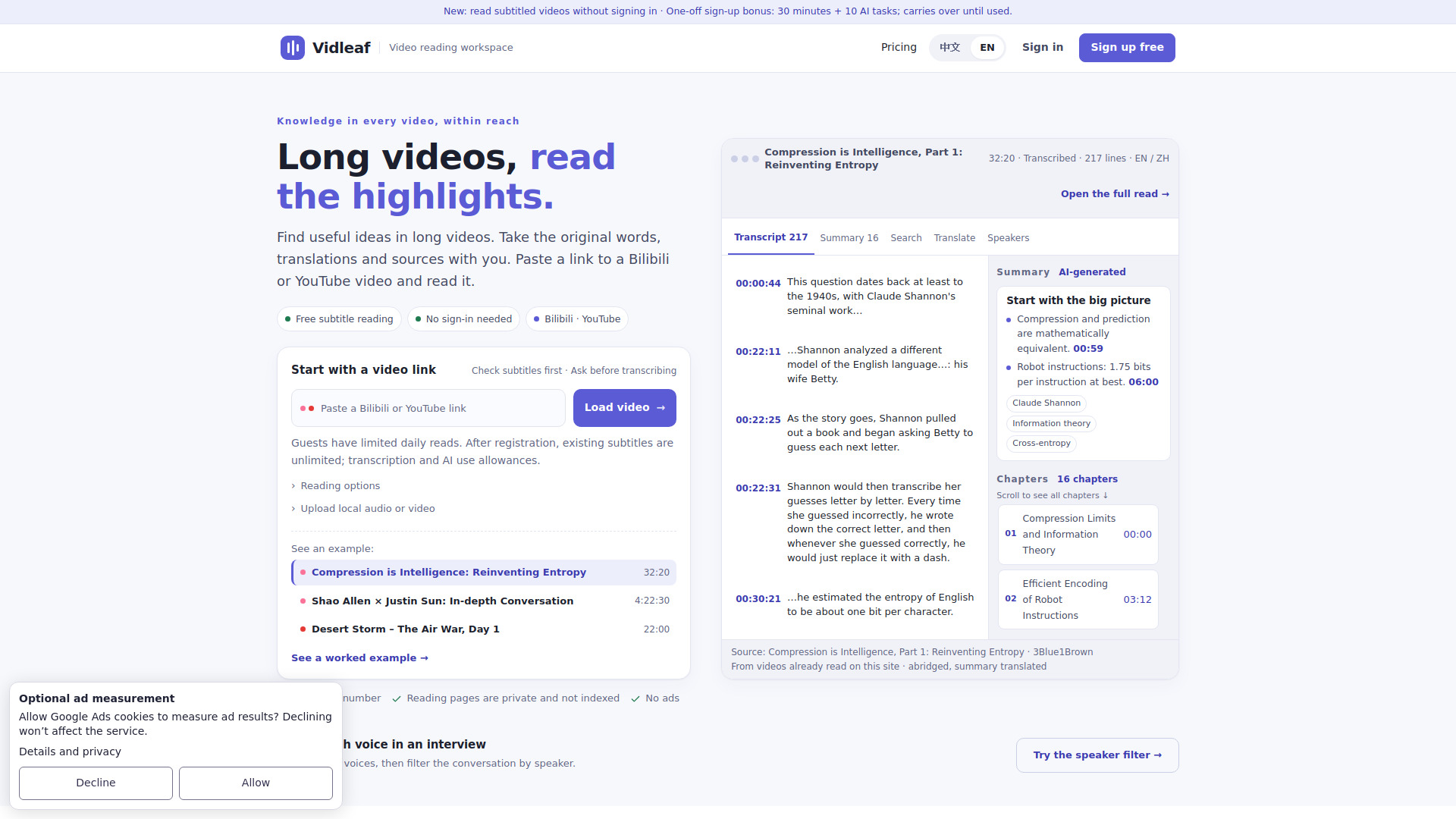This screenshot has height=819, width=1456.
Task: Select Compression is Intelligence example video
Action: pyautogui.click(x=484, y=573)
